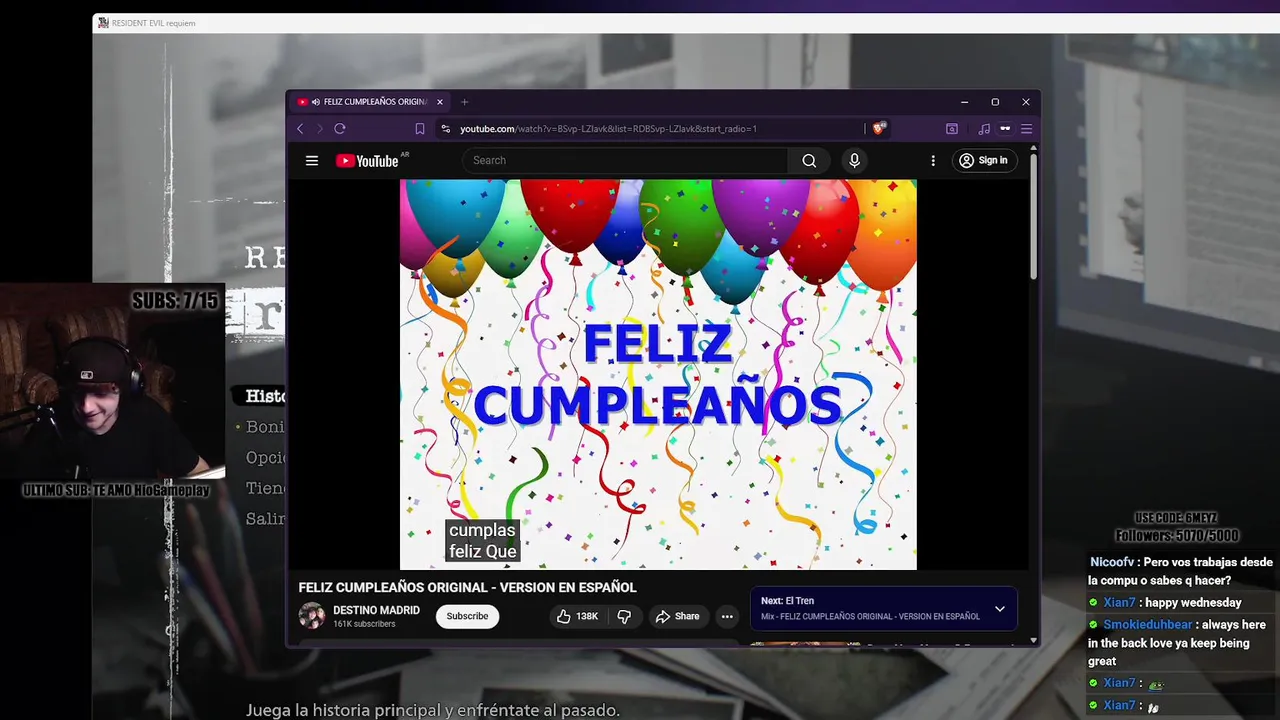Image resolution: width=1280 pixels, height=720 pixels.
Task: Open YouTube settings three-dot menu
Action: coord(933,160)
